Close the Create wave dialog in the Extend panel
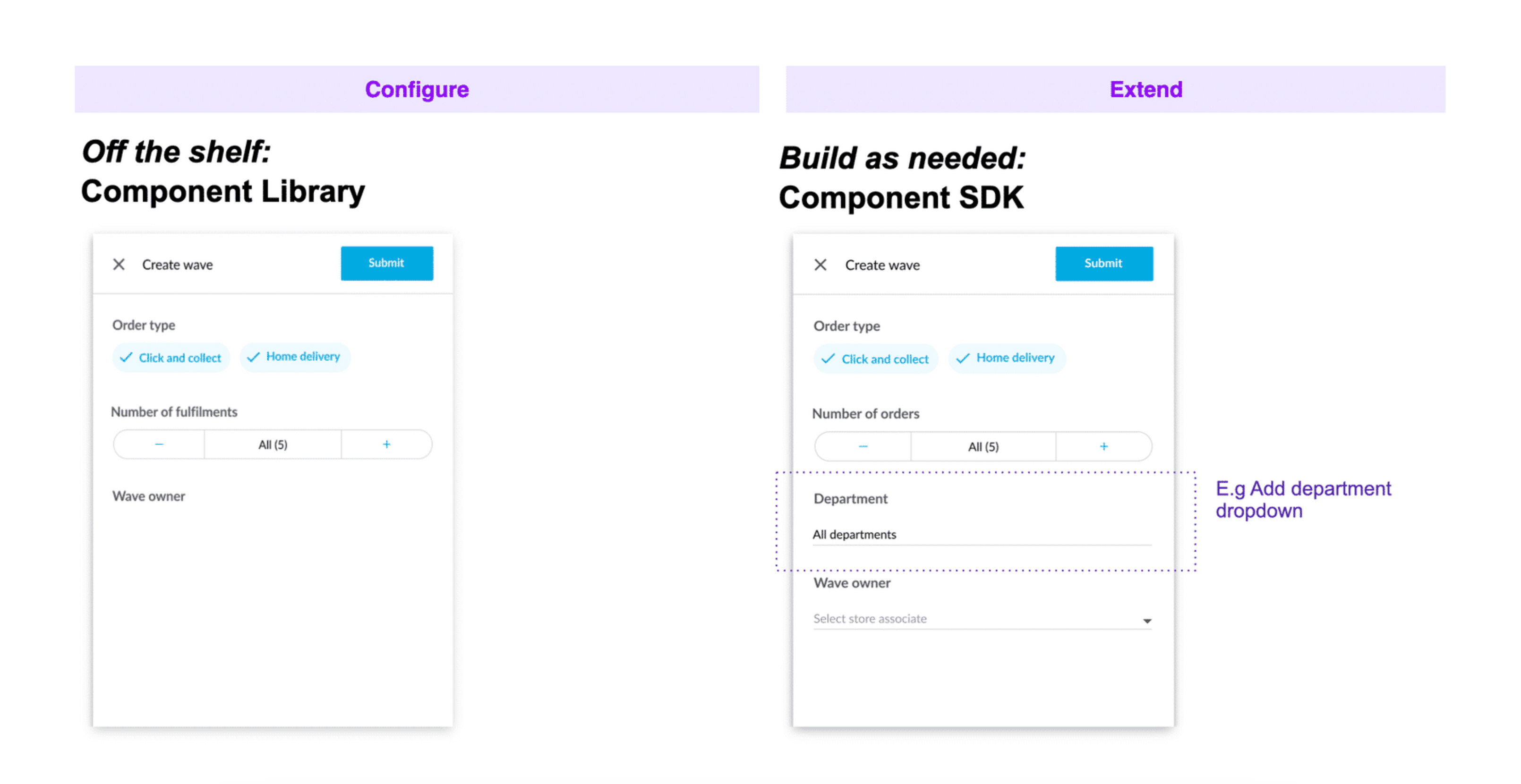The image size is (1521, 784). click(821, 265)
